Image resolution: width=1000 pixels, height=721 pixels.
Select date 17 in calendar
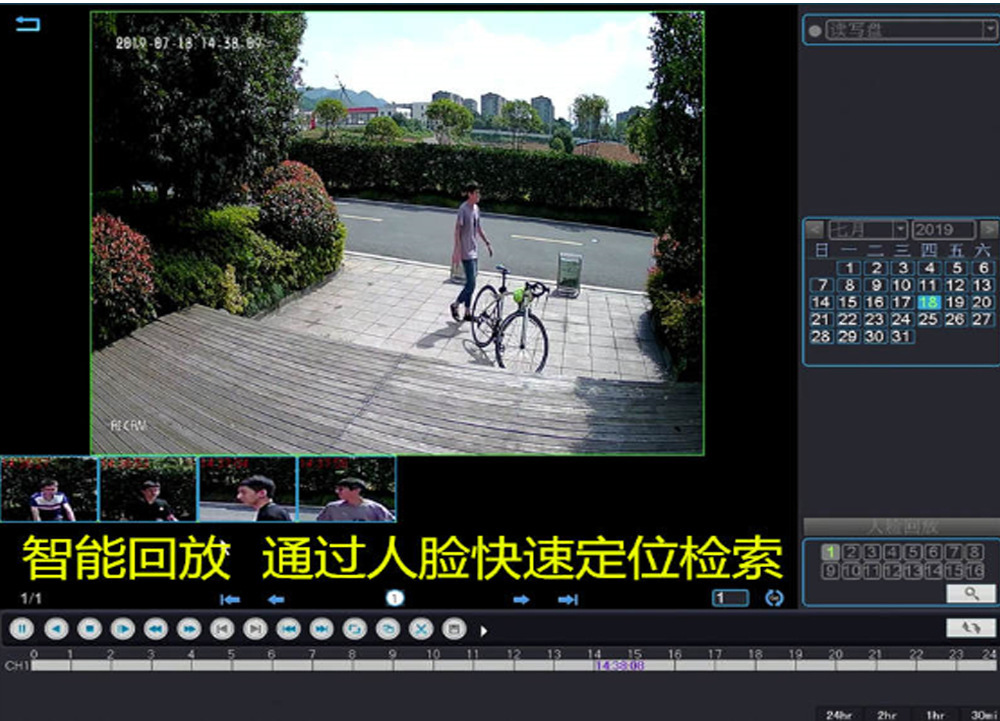901,302
